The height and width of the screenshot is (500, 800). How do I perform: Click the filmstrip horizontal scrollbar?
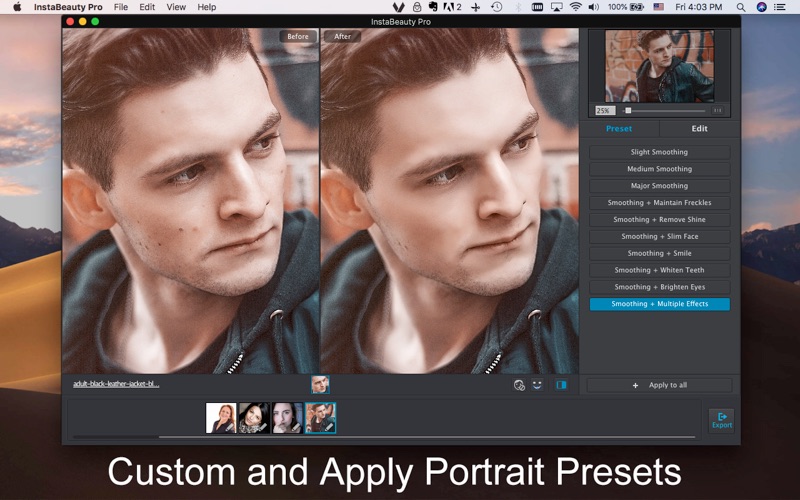tap(427, 437)
